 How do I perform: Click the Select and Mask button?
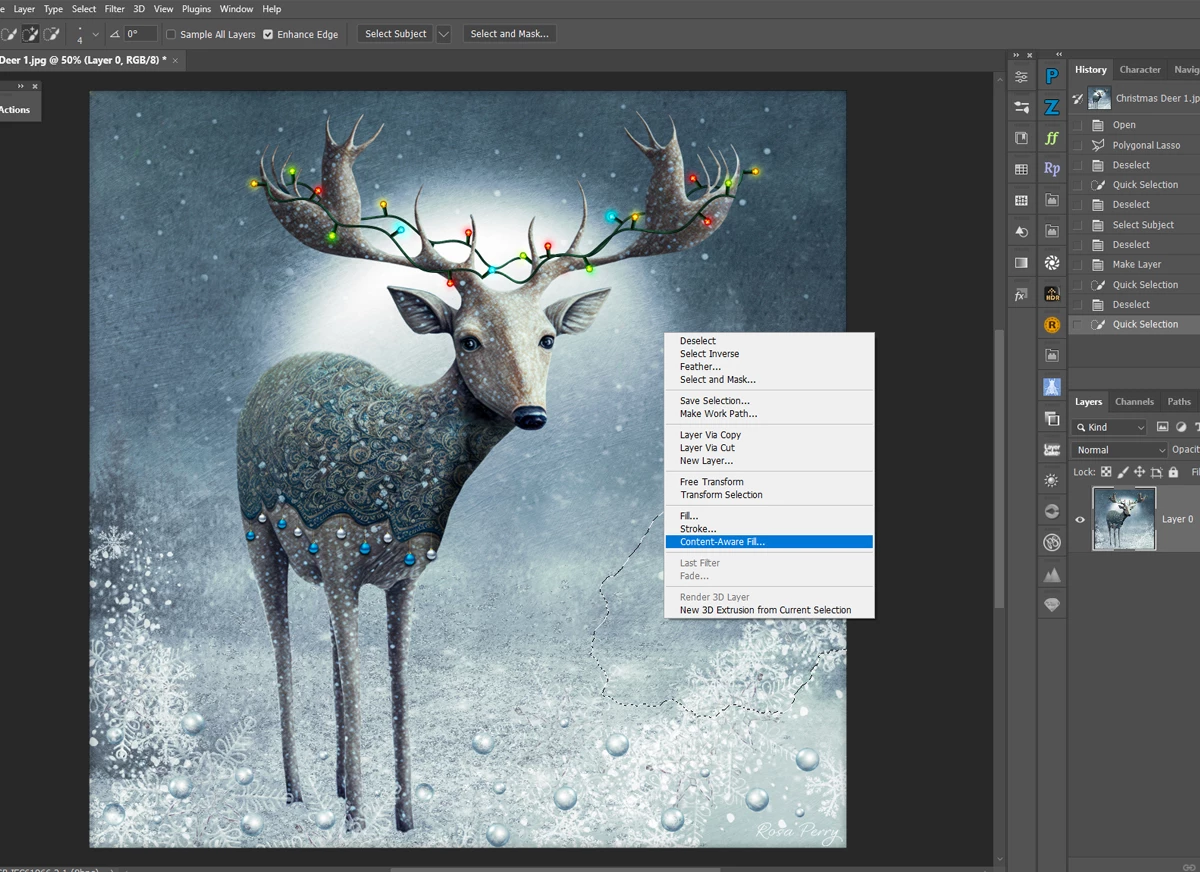point(509,34)
